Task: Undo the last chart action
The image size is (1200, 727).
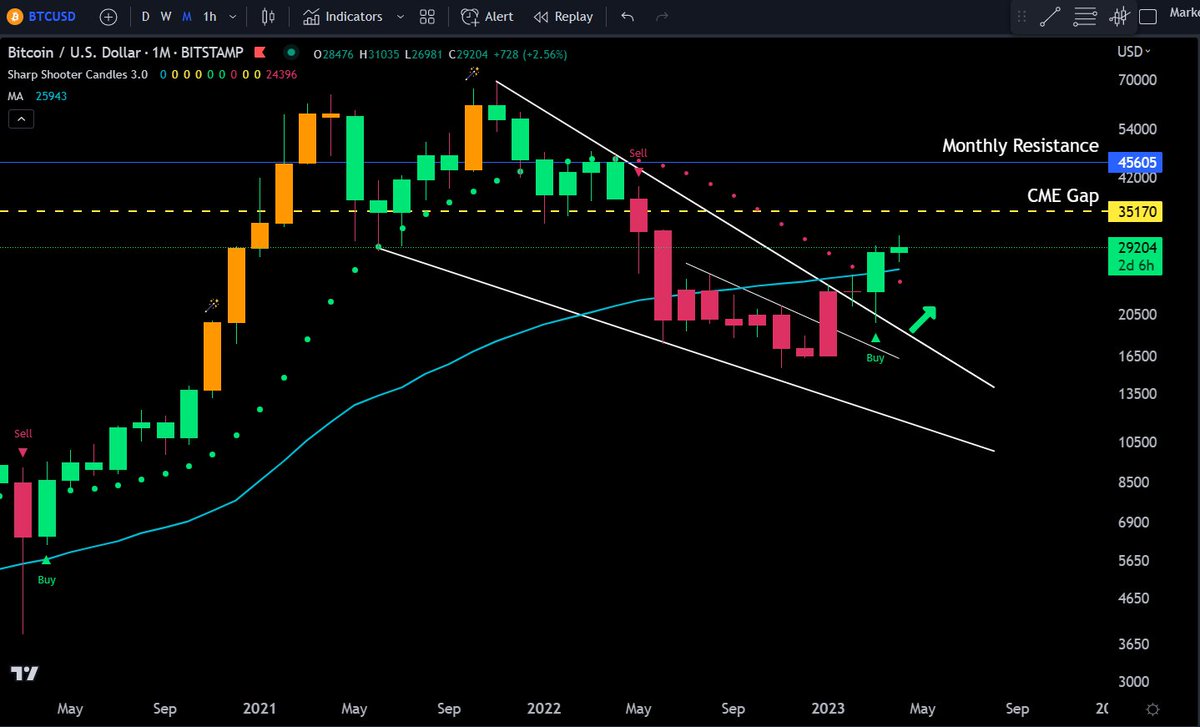Action: click(627, 17)
